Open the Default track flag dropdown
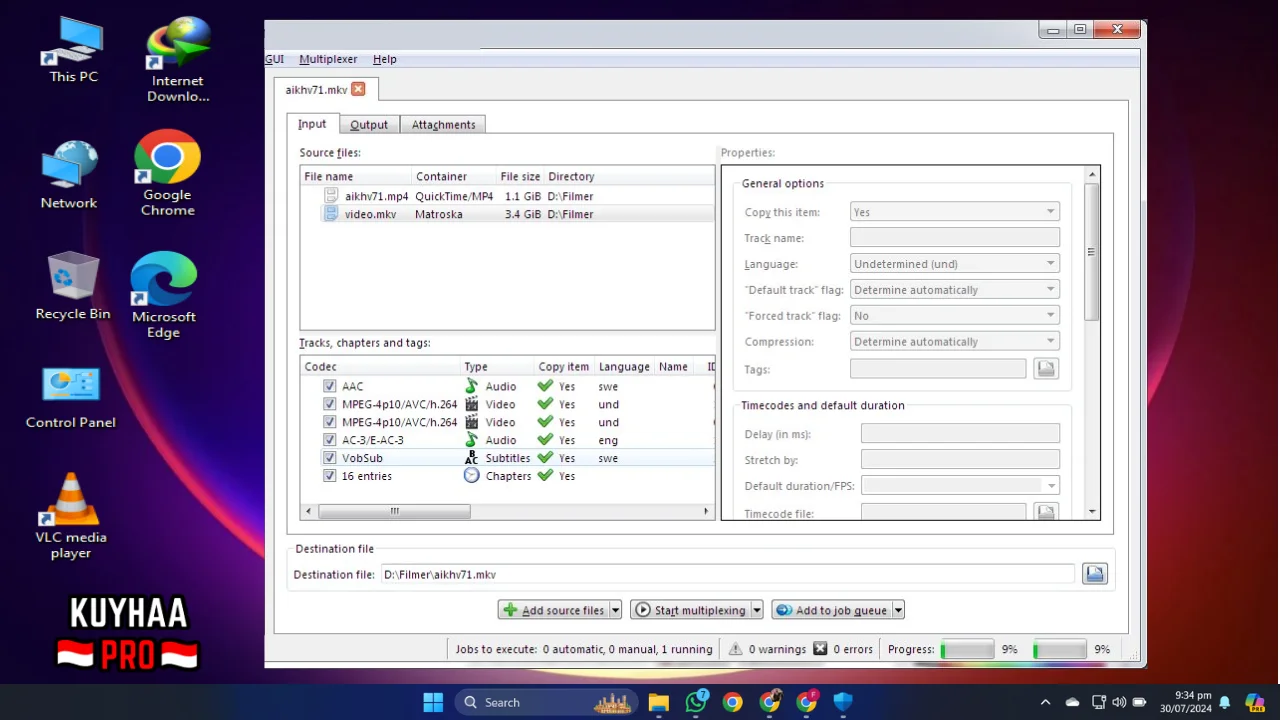The width and height of the screenshot is (1280, 720). point(954,290)
